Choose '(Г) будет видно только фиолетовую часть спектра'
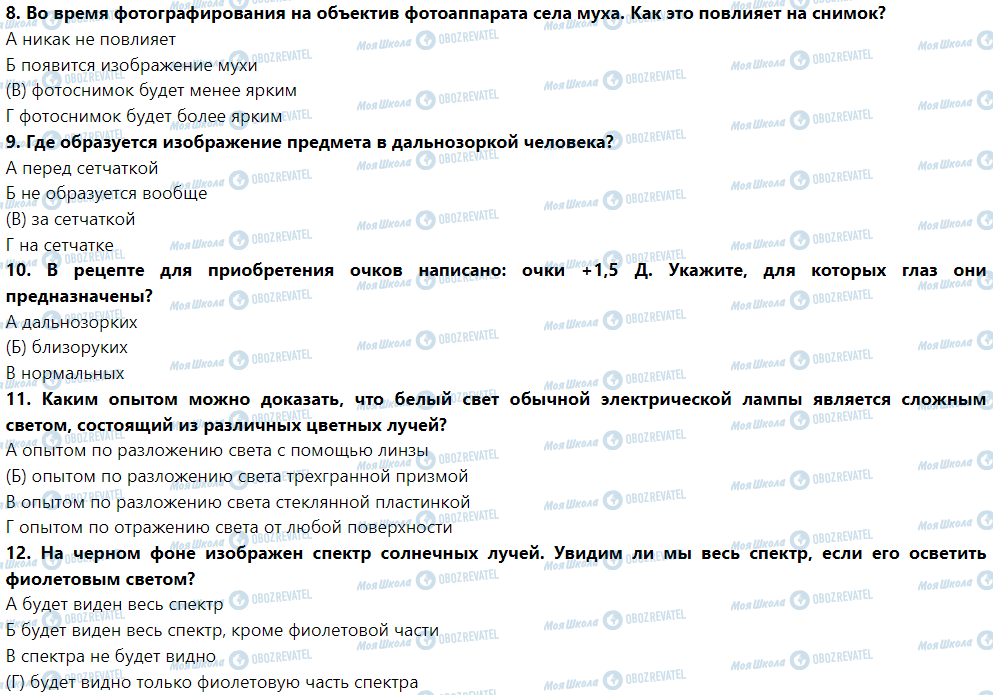 211,683
